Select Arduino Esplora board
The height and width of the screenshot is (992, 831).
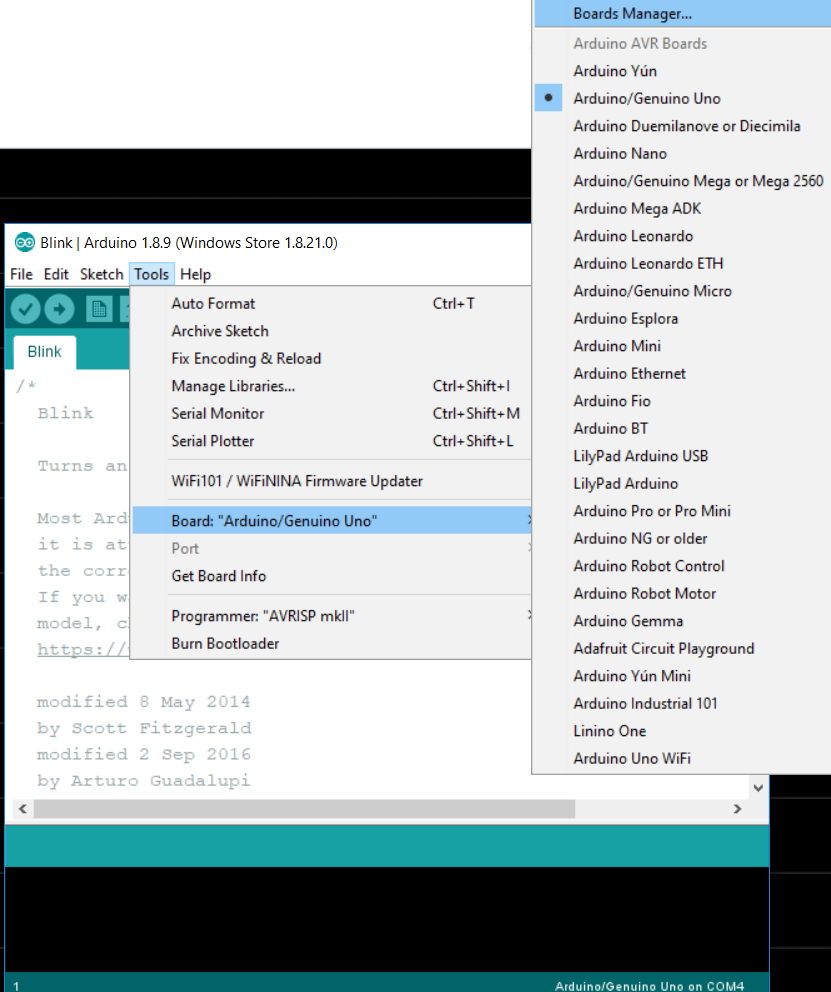(682, 318)
